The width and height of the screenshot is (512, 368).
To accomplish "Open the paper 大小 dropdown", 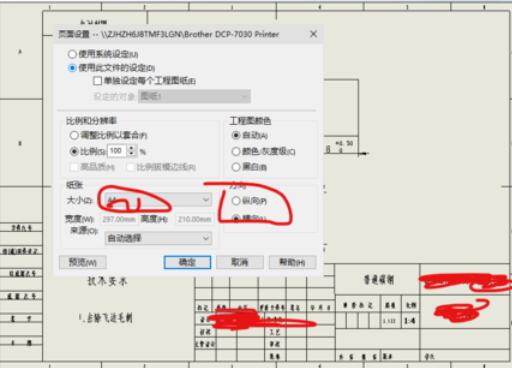I will coord(158,200).
